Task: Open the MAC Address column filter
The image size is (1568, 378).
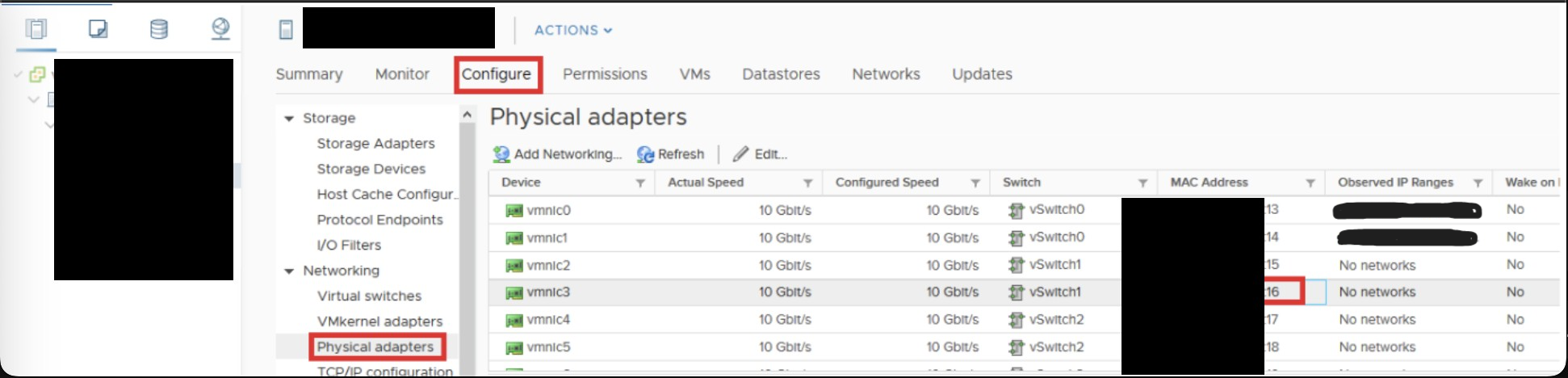Action: click(x=1310, y=183)
